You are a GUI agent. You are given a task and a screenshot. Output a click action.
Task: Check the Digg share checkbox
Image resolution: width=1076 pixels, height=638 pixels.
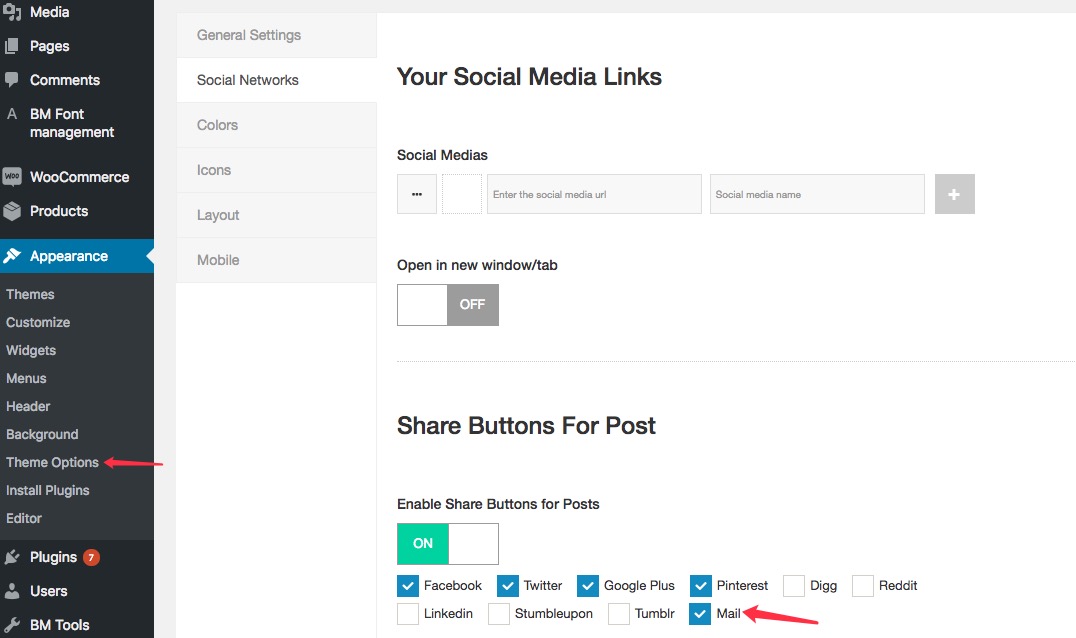(x=794, y=586)
